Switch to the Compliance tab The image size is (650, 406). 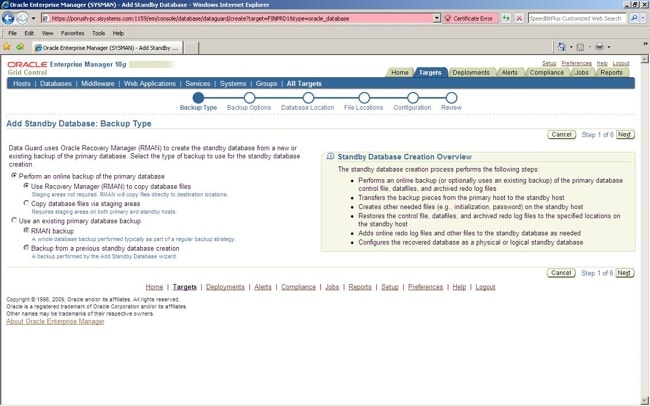point(547,72)
